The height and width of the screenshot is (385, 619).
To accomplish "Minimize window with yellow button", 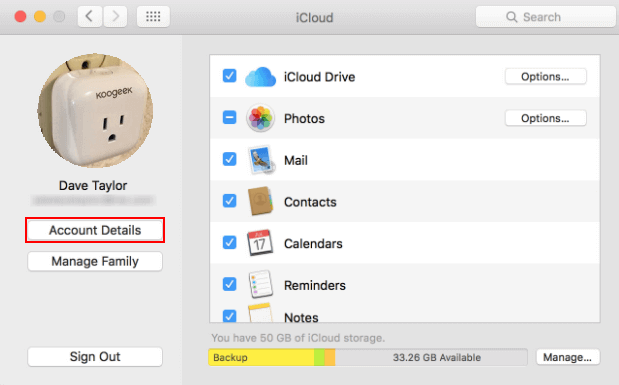I will (40, 17).
